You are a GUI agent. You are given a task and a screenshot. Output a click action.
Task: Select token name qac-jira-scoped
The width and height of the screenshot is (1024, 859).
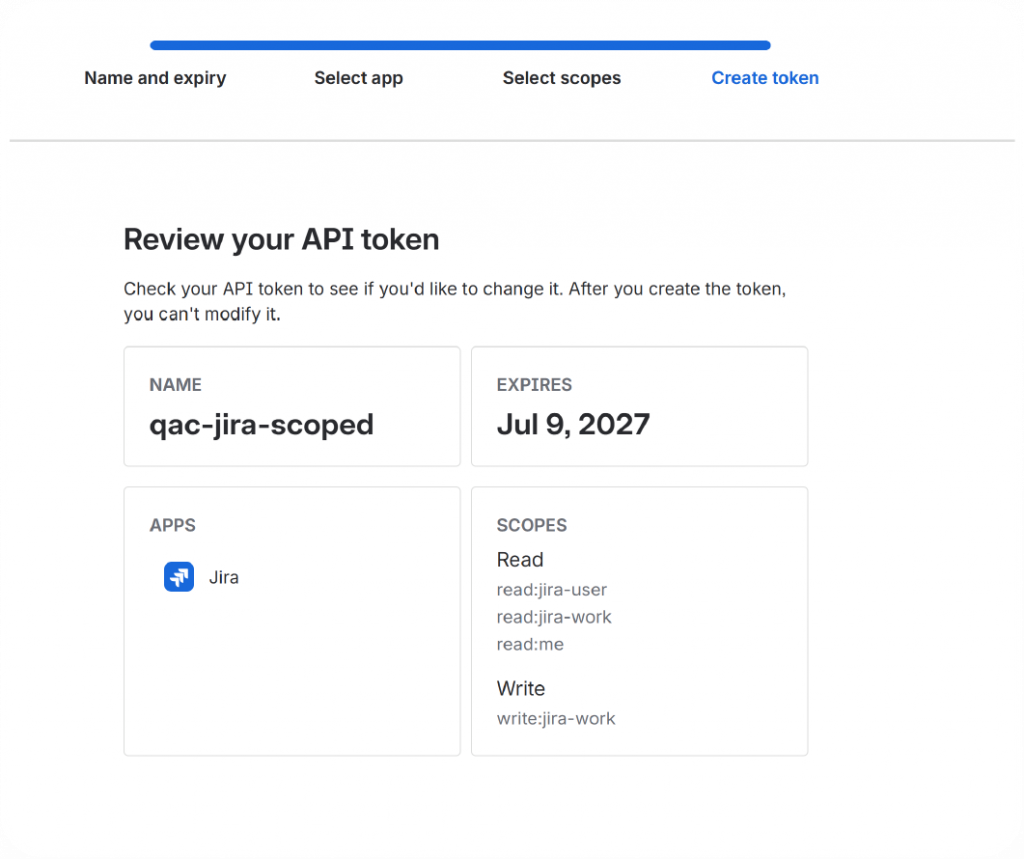tap(261, 425)
